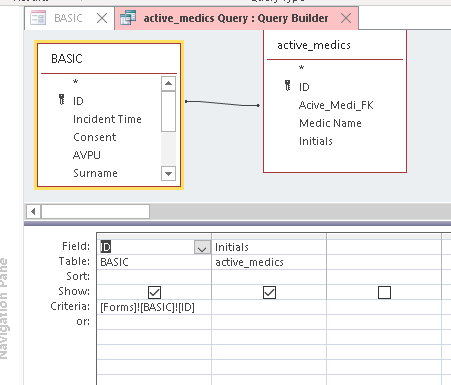
Task: Select ID field in BASIC table
Action: tap(78, 101)
